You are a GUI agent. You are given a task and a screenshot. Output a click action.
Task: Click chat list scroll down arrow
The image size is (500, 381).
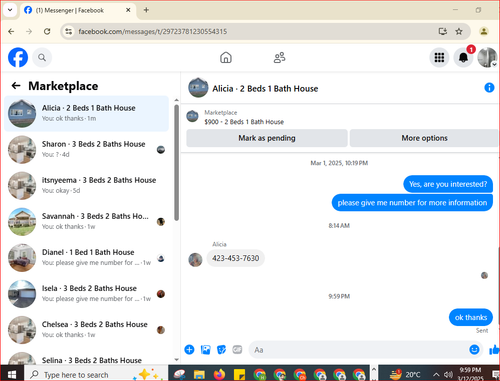(x=177, y=360)
